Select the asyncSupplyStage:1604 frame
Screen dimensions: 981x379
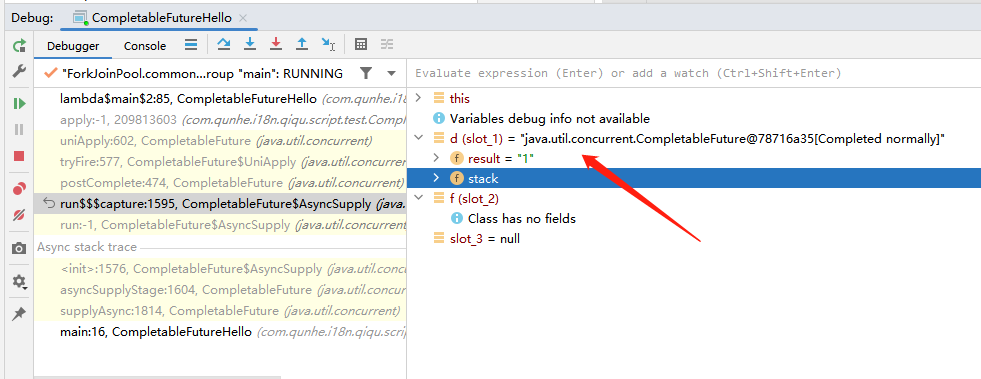pyautogui.click(x=220, y=290)
